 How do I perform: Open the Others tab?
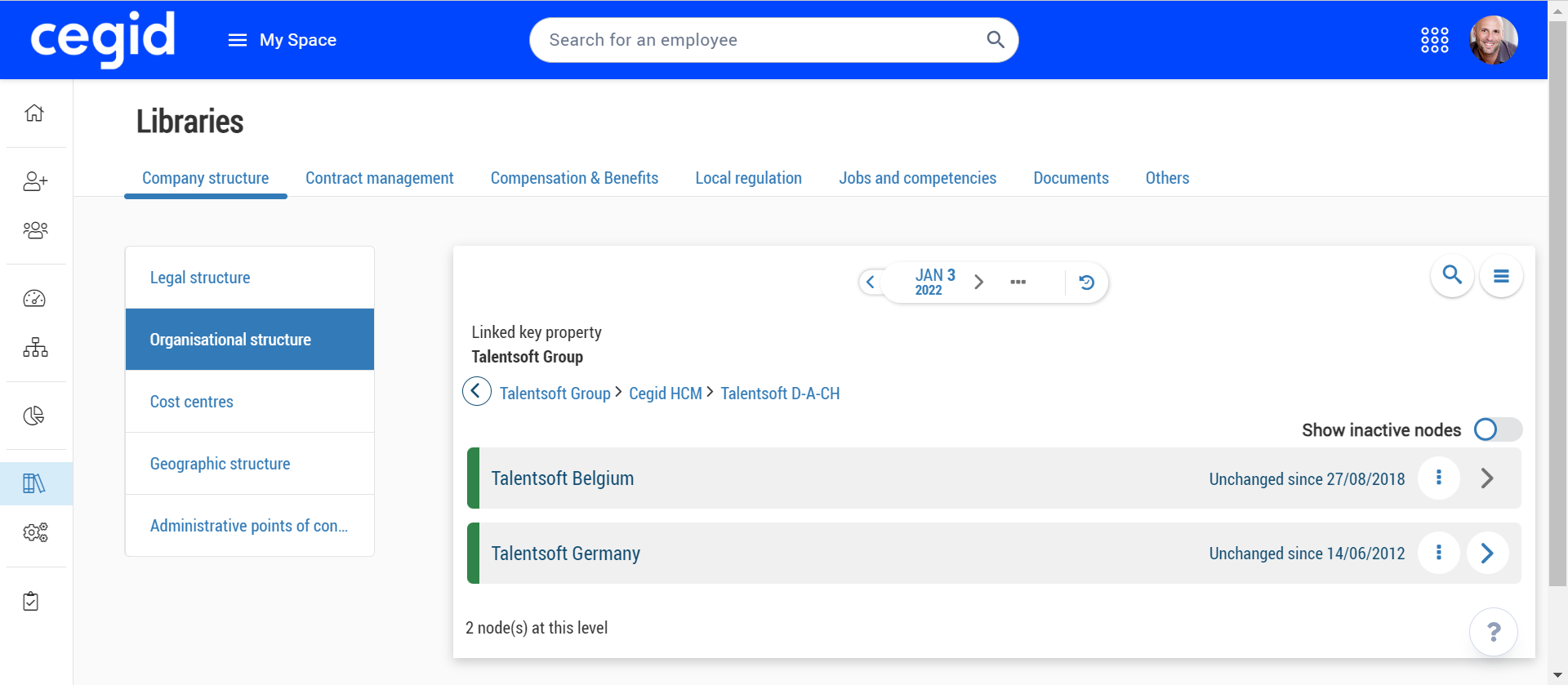coord(1167,178)
